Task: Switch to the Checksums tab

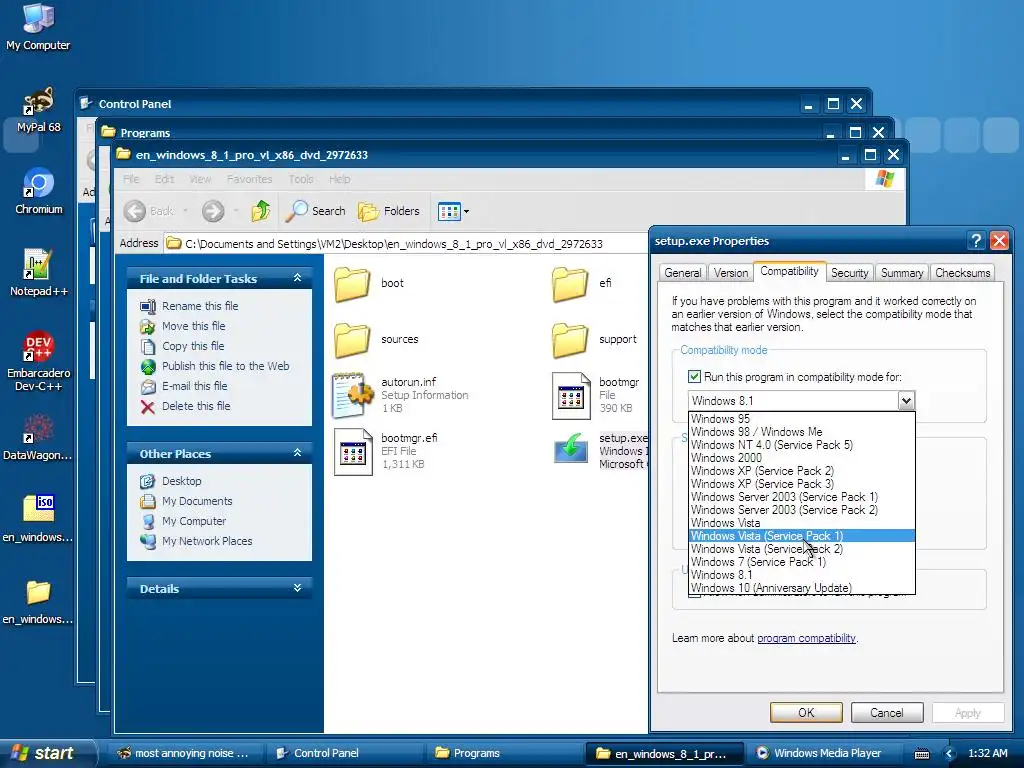Action: (x=963, y=273)
